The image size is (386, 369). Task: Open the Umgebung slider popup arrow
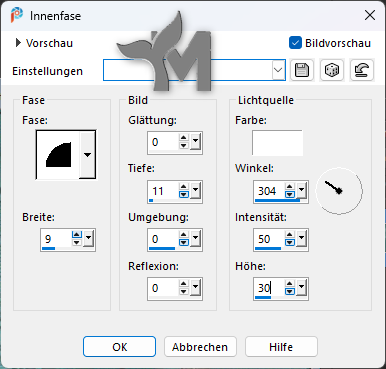[x=195, y=238]
